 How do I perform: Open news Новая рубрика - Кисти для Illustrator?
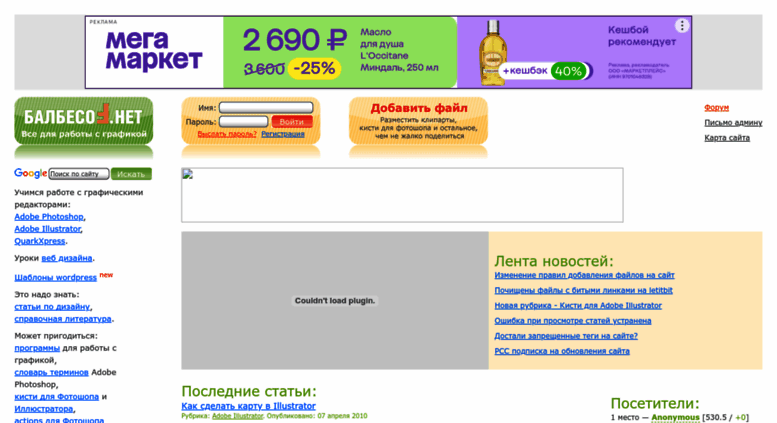pyautogui.click(x=578, y=306)
